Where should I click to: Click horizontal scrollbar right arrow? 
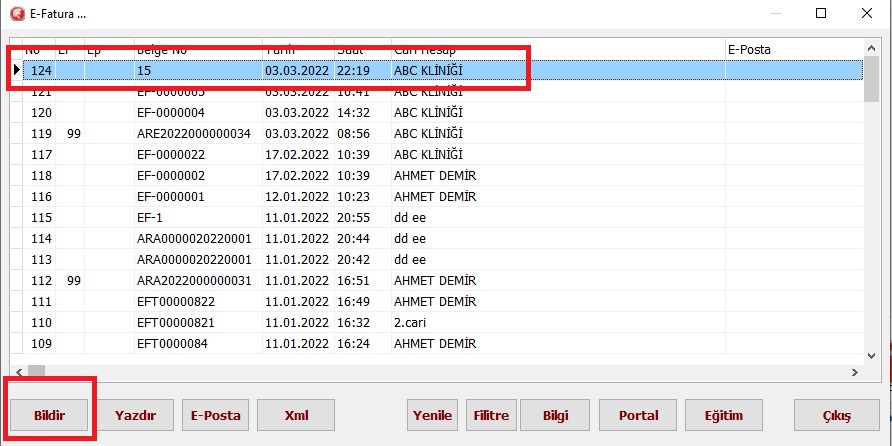tap(855, 372)
